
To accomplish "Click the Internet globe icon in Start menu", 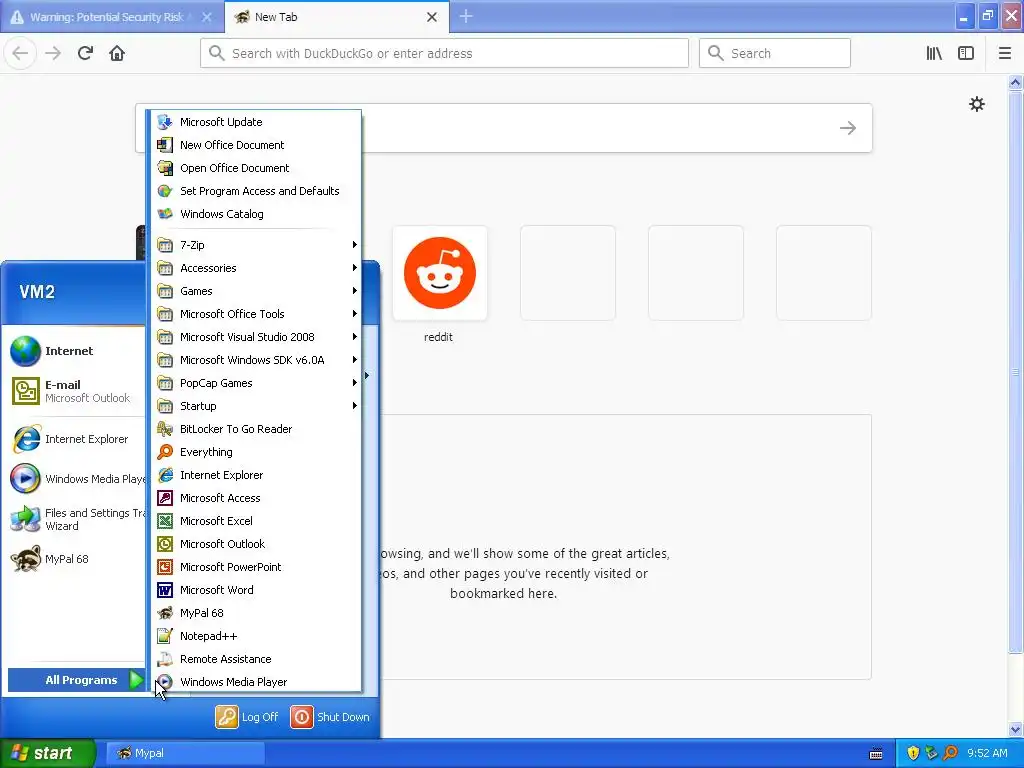I will coord(25,351).
